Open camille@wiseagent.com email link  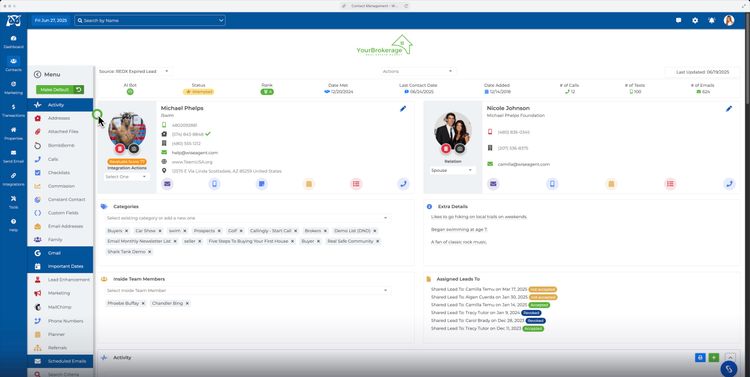coord(523,164)
